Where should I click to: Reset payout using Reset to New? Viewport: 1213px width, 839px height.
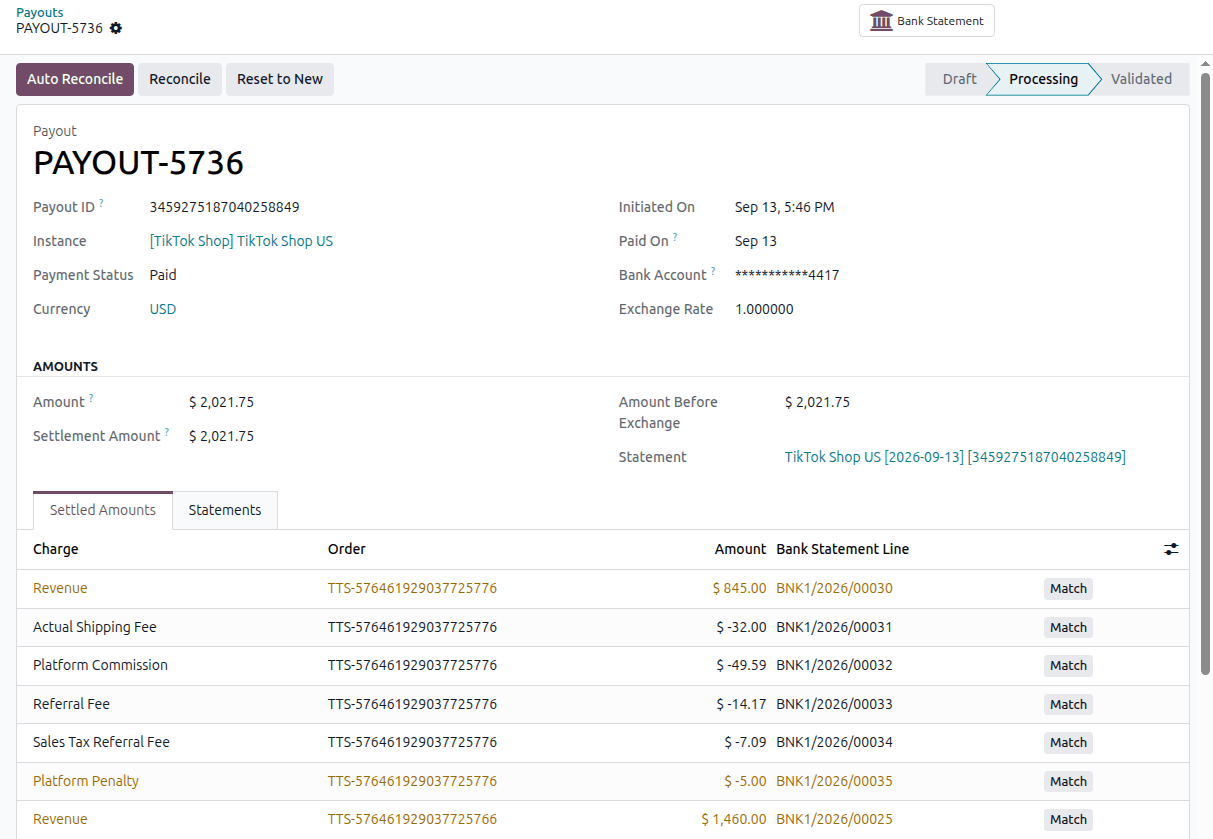click(280, 79)
